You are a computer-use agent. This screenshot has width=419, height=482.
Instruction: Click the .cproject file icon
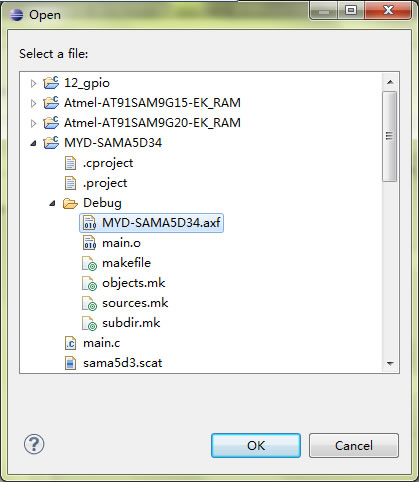tap(70, 163)
